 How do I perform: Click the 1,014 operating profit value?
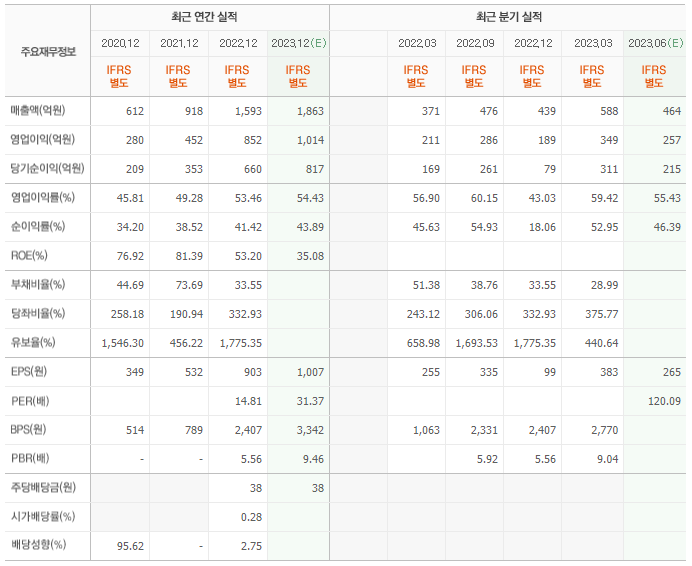pyautogui.click(x=310, y=140)
